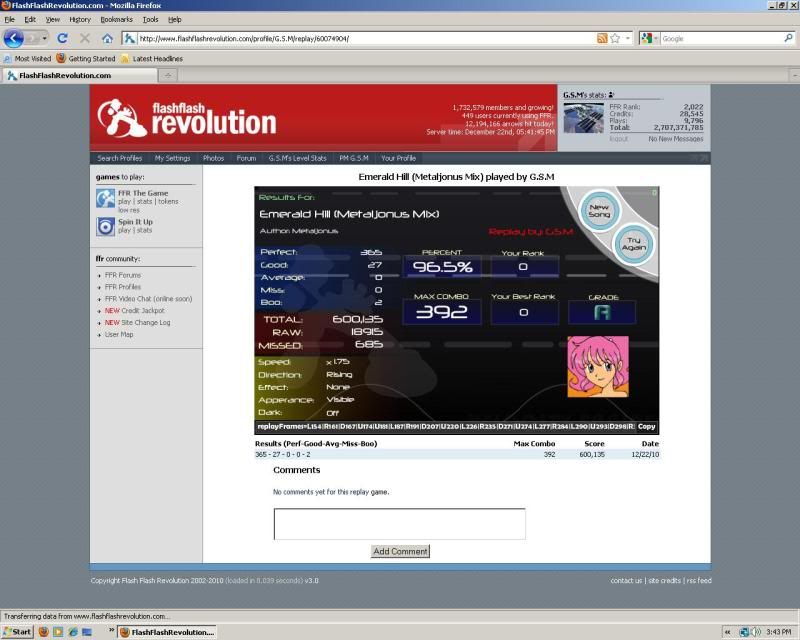The width and height of the screenshot is (800, 640).
Task: Open My Settings in site nav
Action: (x=172, y=158)
